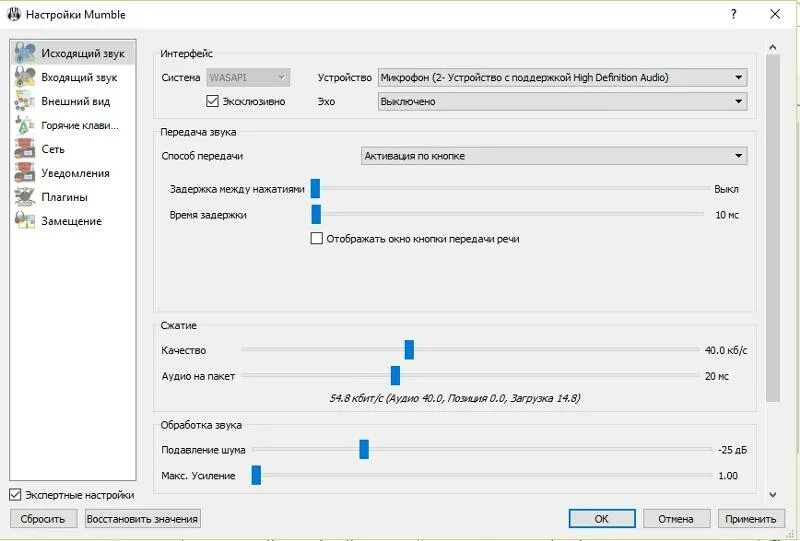Click the Отмена button
The height and width of the screenshot is (541, 800).
point(676,519)
